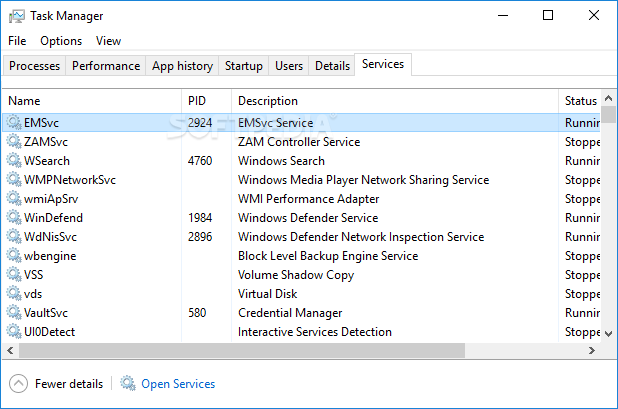Click the vertical scrollbar down arrow

tap(609, 334)
